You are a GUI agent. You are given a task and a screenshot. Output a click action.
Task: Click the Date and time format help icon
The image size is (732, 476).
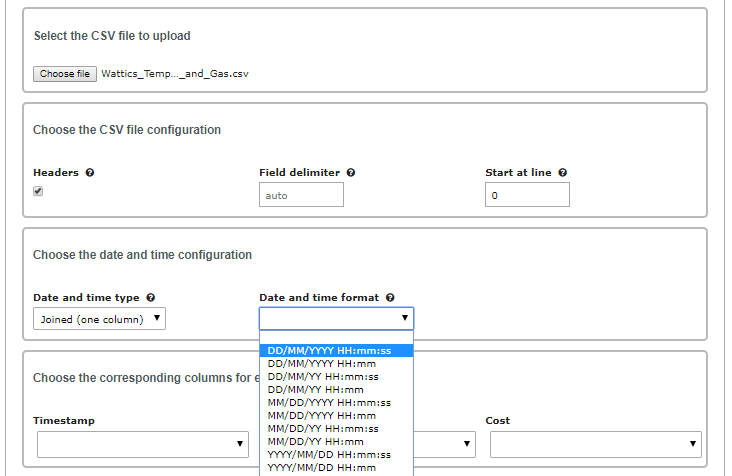coord(390,298)
